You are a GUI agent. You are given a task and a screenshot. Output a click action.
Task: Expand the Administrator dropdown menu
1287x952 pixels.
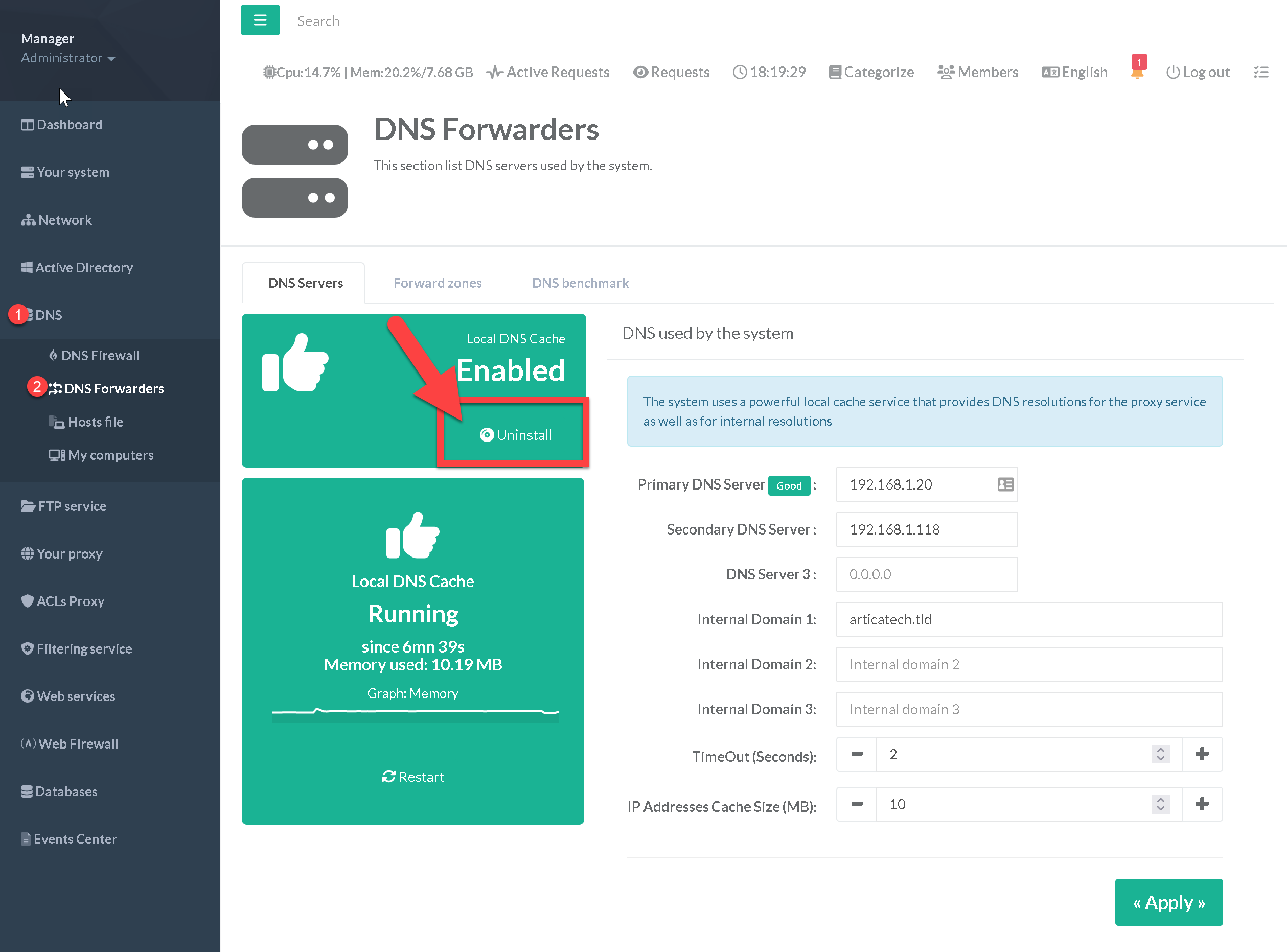68,58
